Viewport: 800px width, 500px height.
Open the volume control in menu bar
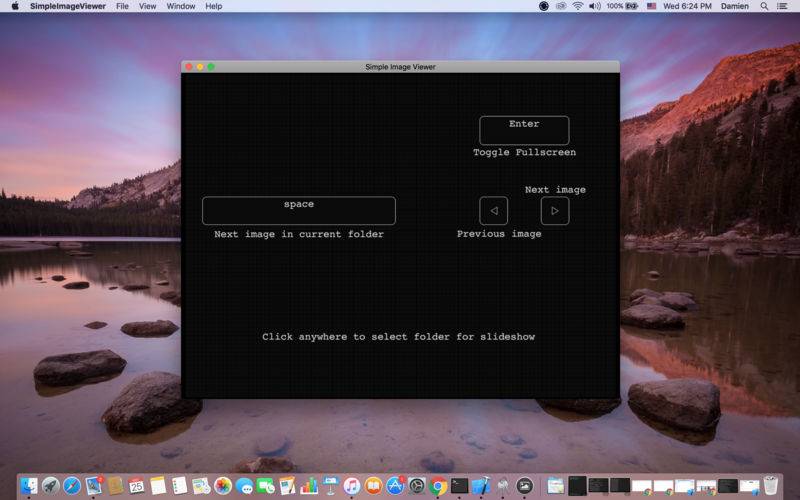(x=594, y=6)
